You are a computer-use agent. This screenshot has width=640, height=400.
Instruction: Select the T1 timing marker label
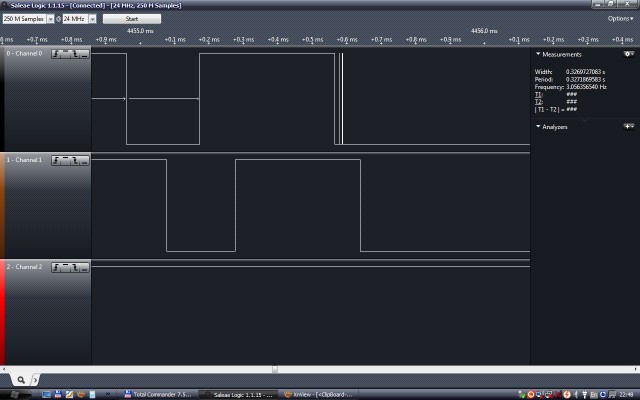[538, 94]
